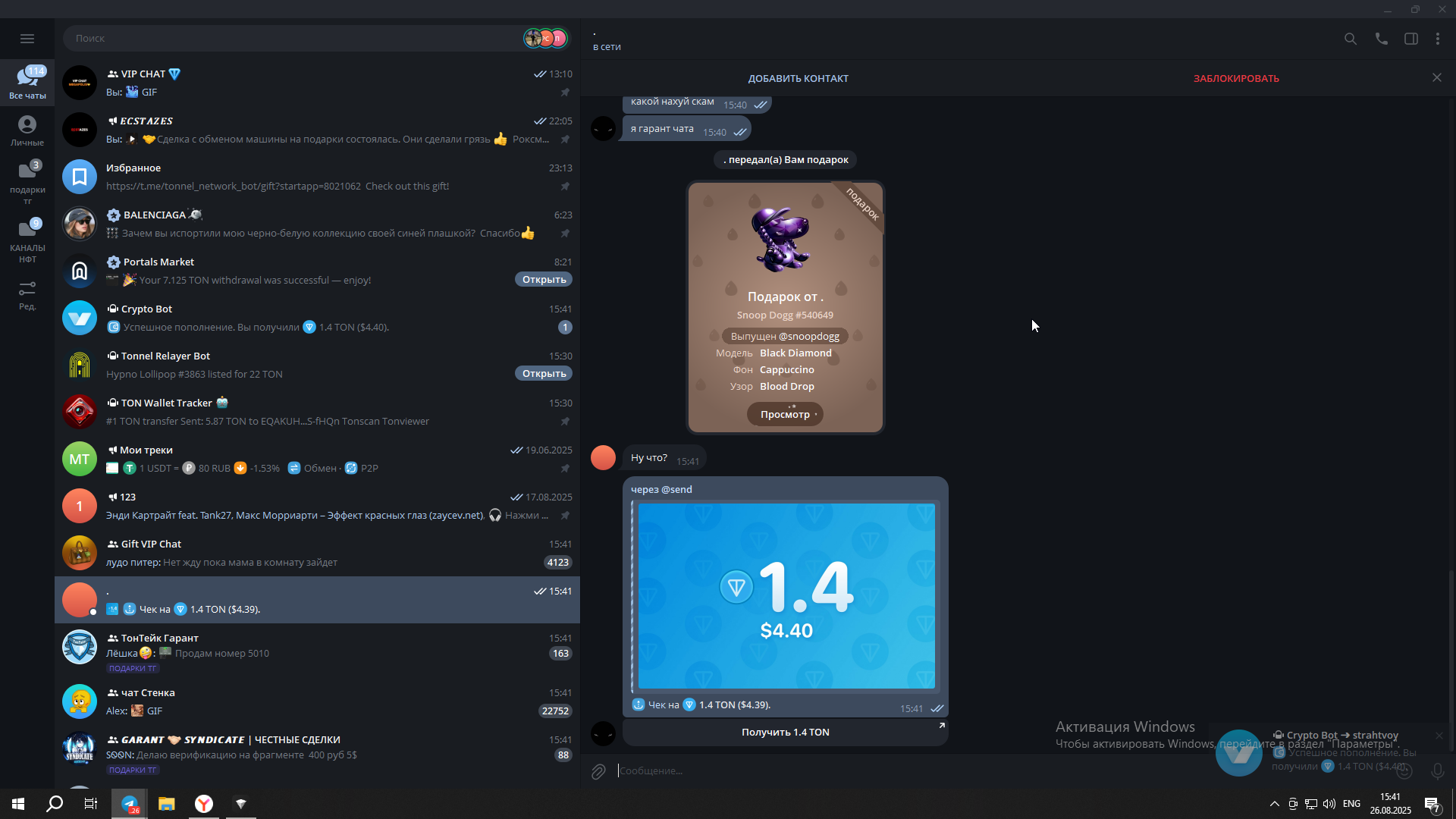Screen dimensions: 1456x819
Task: Open GARANT SYNDICATE ЧЕСТНЫЕ СДЕЛКИ group
Action: (317, 753)
